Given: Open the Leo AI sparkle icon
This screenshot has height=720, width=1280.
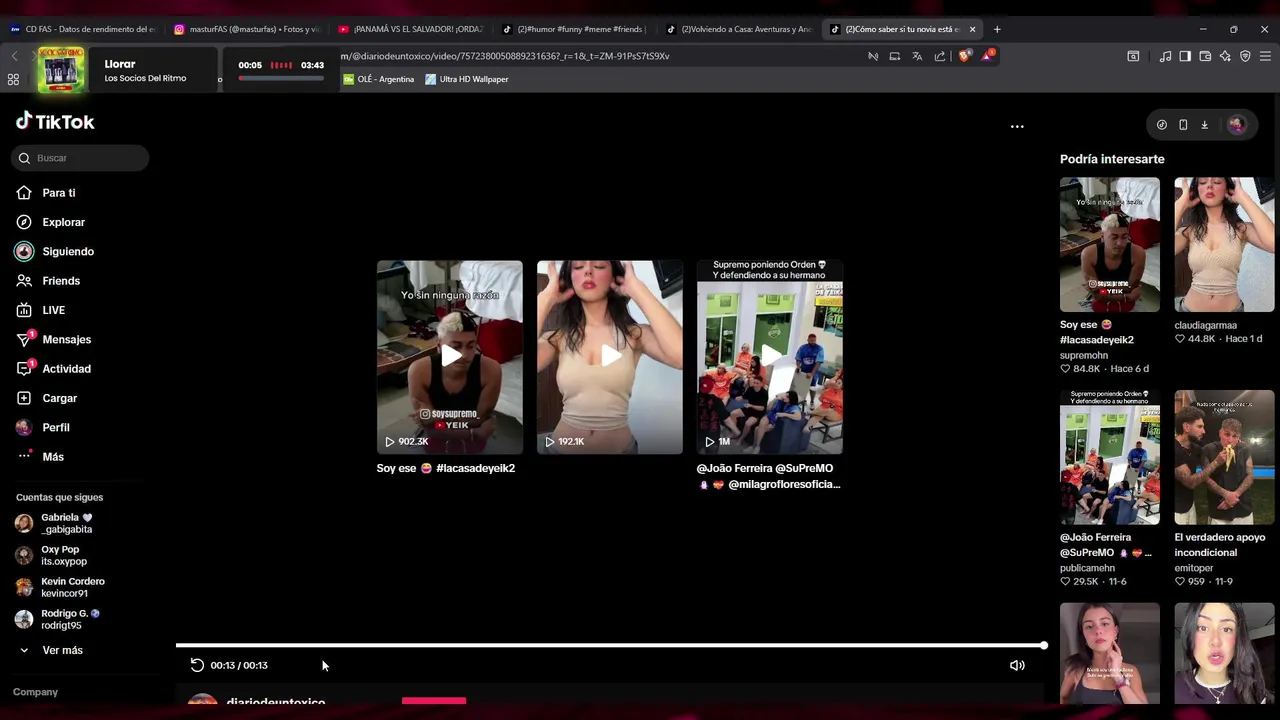Looking at the screenshot, I should point(1225,56).
